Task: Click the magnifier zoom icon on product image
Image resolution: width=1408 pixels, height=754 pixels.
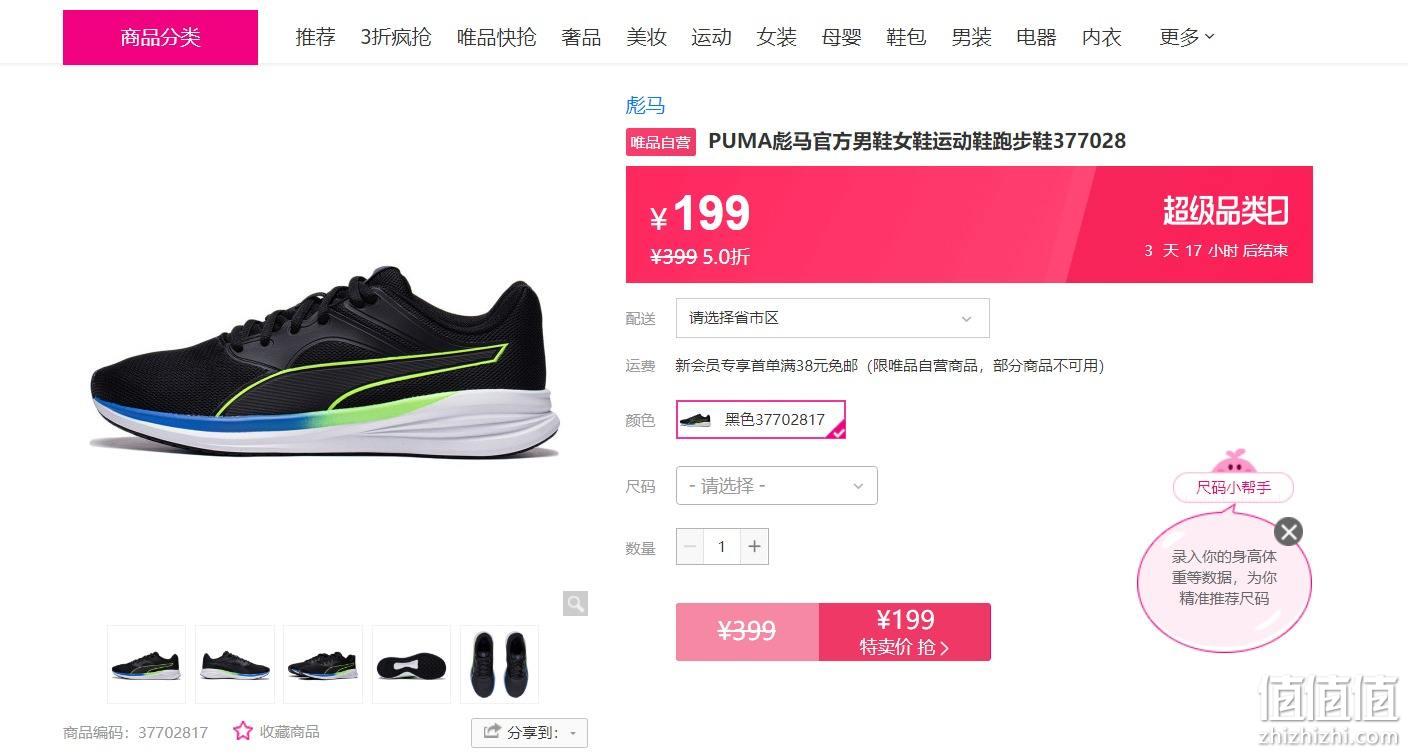Action: pos(575,603)
